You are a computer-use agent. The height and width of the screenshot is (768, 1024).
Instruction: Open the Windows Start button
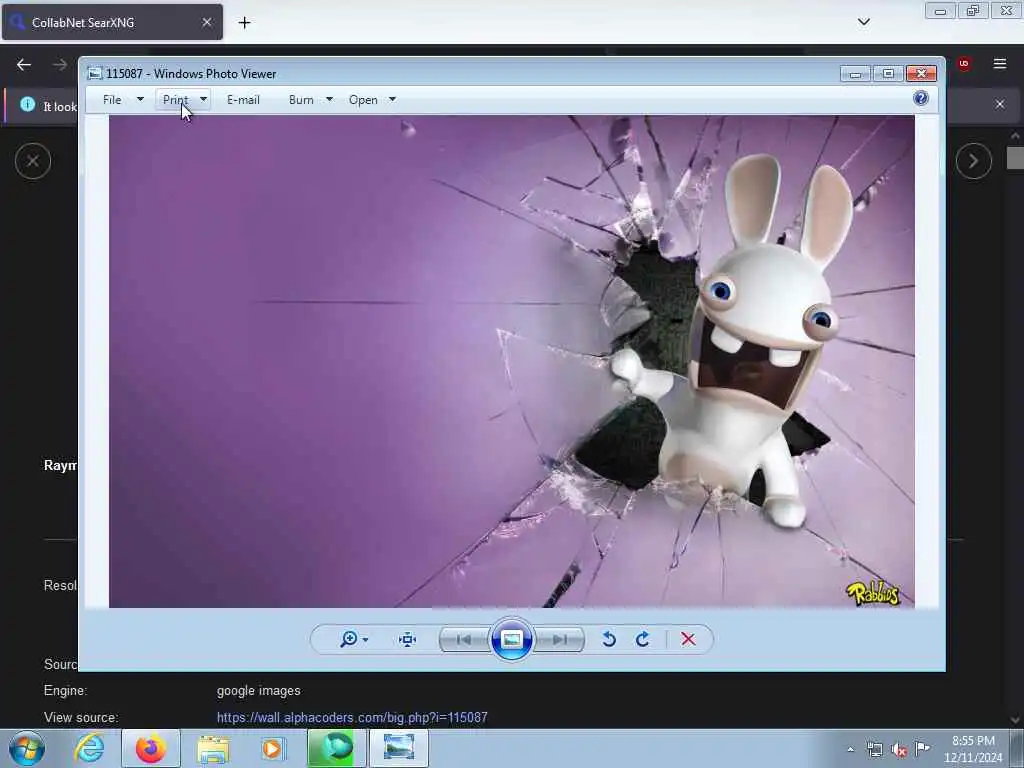27,748
